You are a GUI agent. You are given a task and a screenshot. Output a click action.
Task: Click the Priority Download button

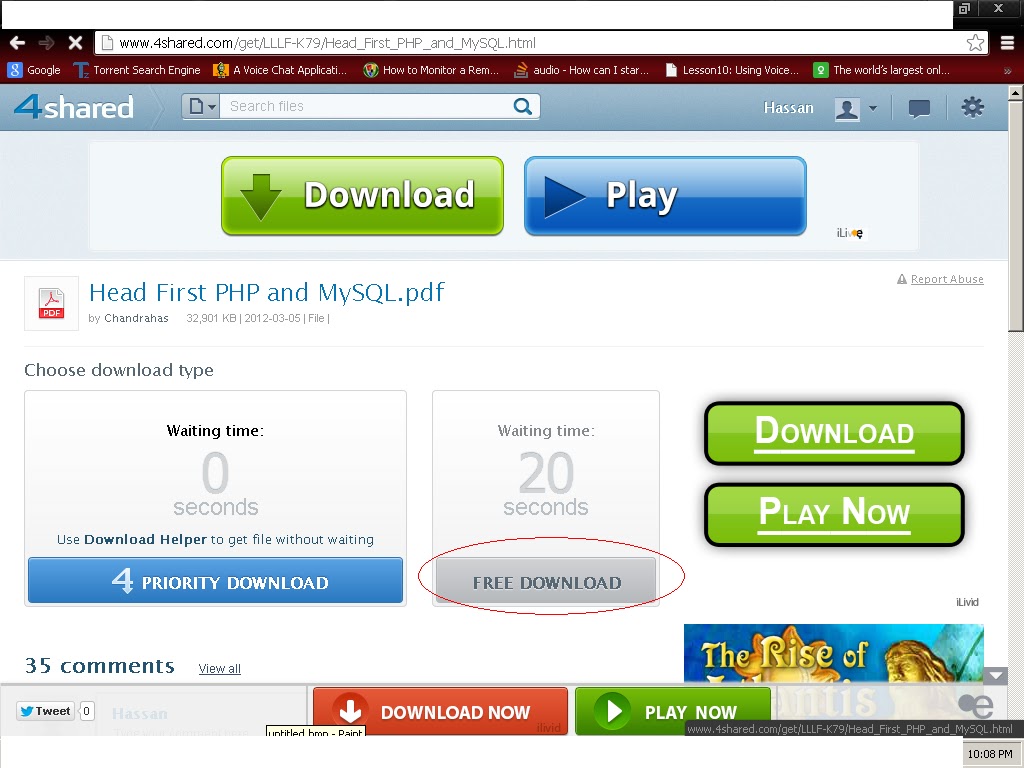point(216,580)
